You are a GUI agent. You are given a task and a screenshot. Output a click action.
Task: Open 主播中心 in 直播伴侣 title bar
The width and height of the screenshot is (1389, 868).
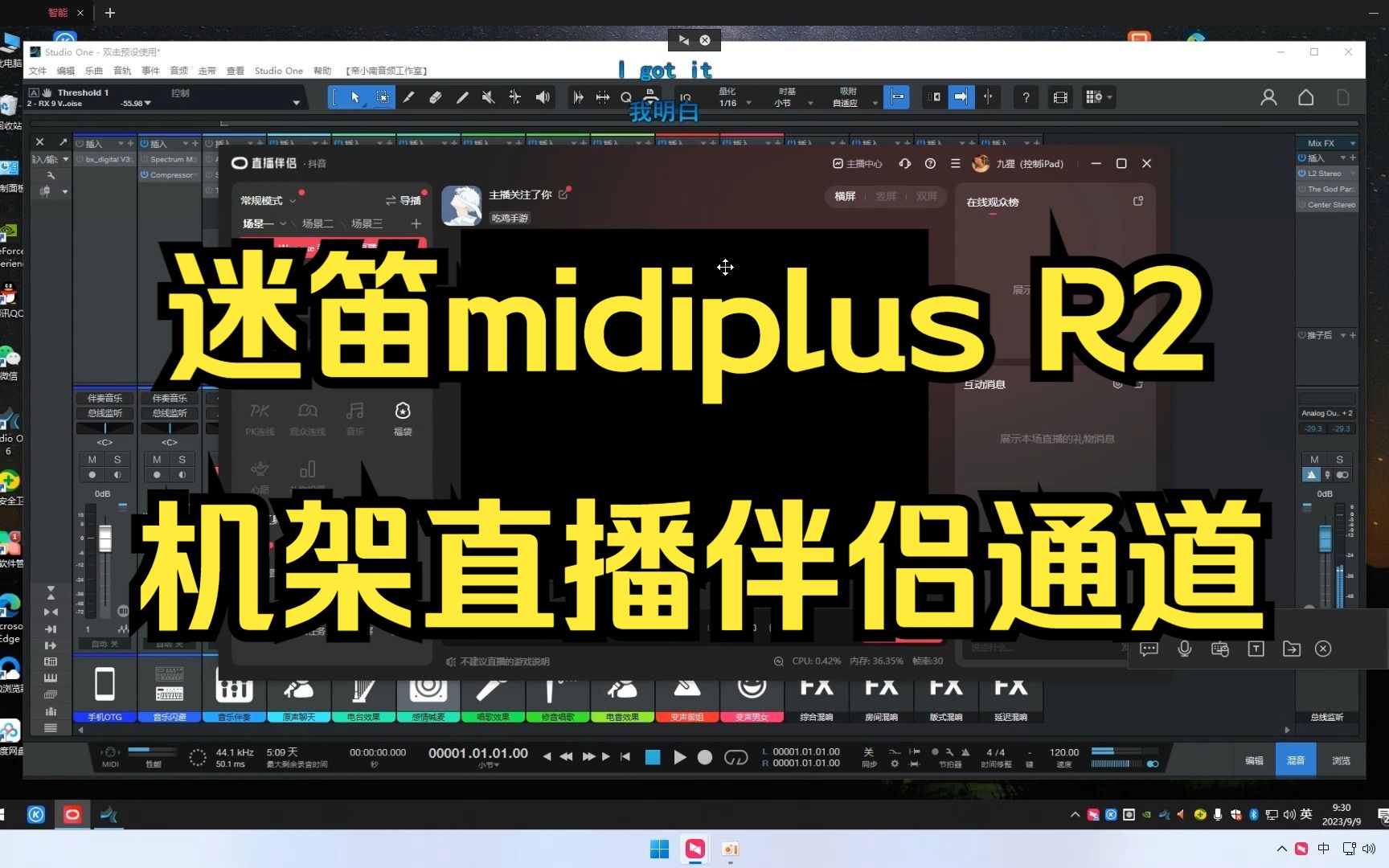[857, 163]
